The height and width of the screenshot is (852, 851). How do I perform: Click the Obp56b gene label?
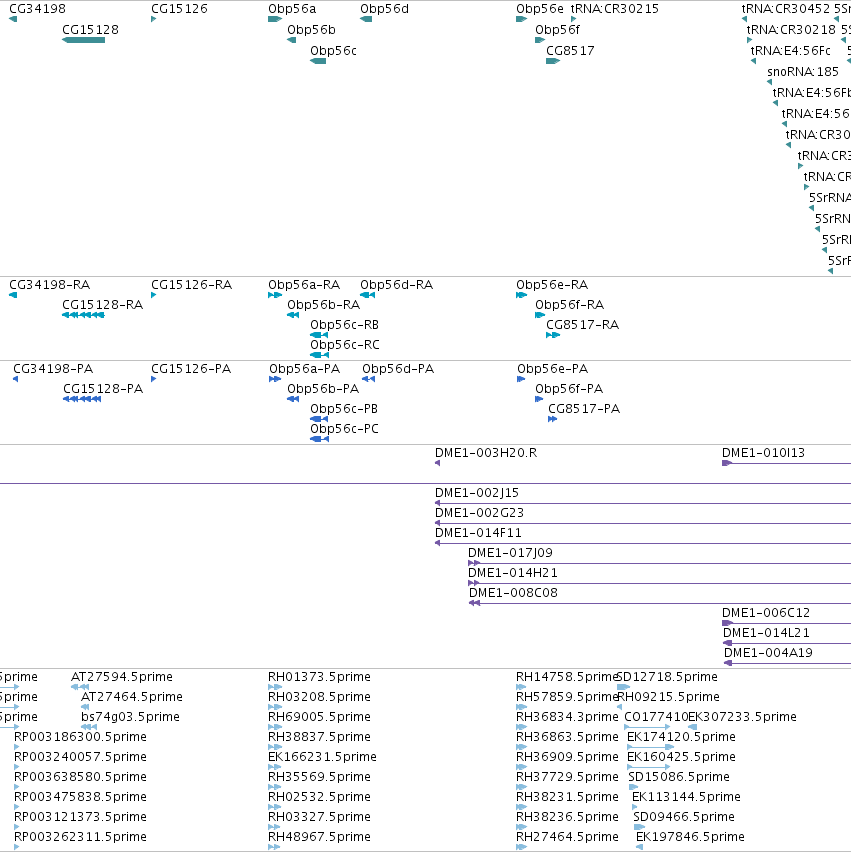[311, 29]
